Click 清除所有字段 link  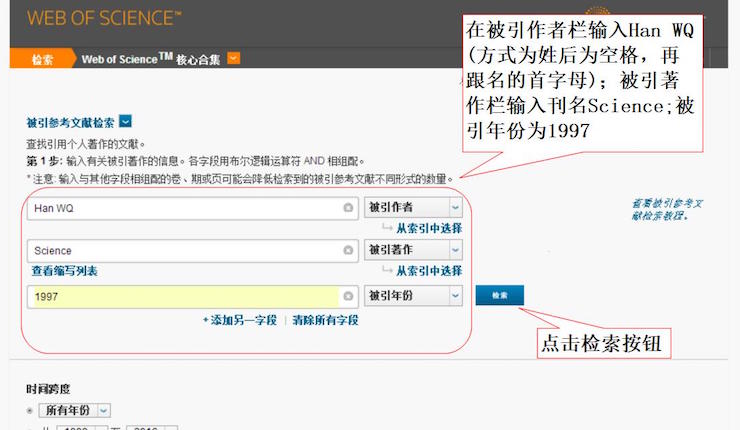coord(325,320)
